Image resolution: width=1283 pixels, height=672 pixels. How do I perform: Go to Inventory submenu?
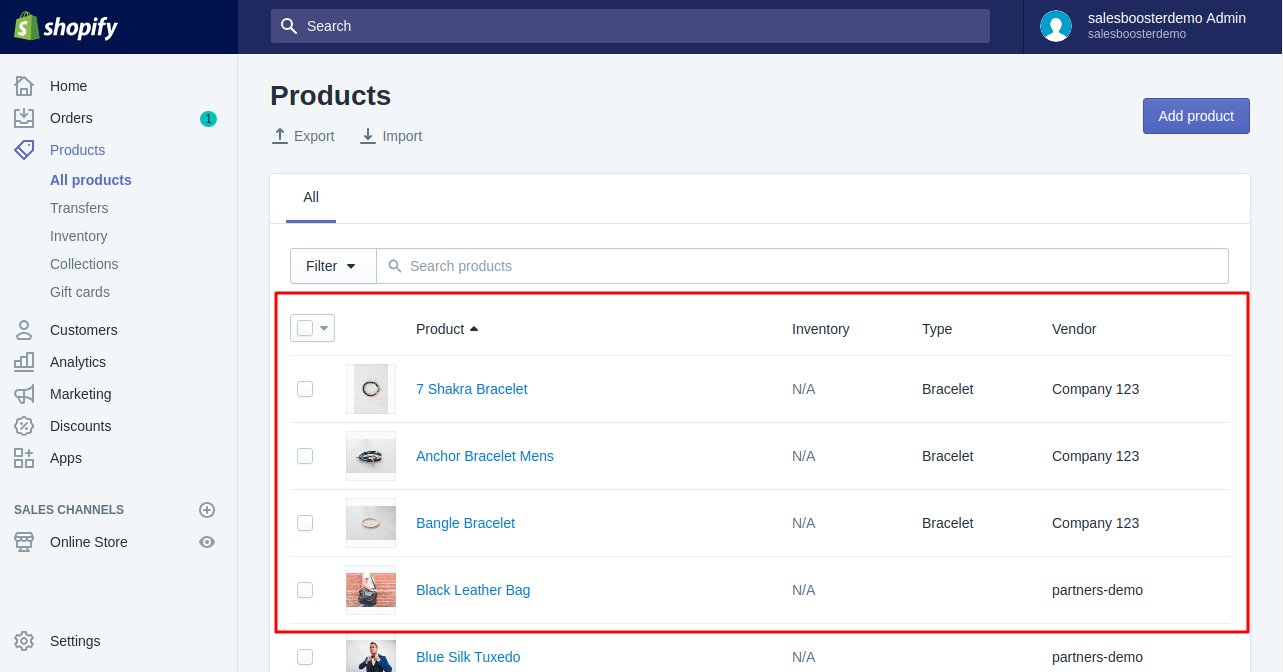(78, 236)
